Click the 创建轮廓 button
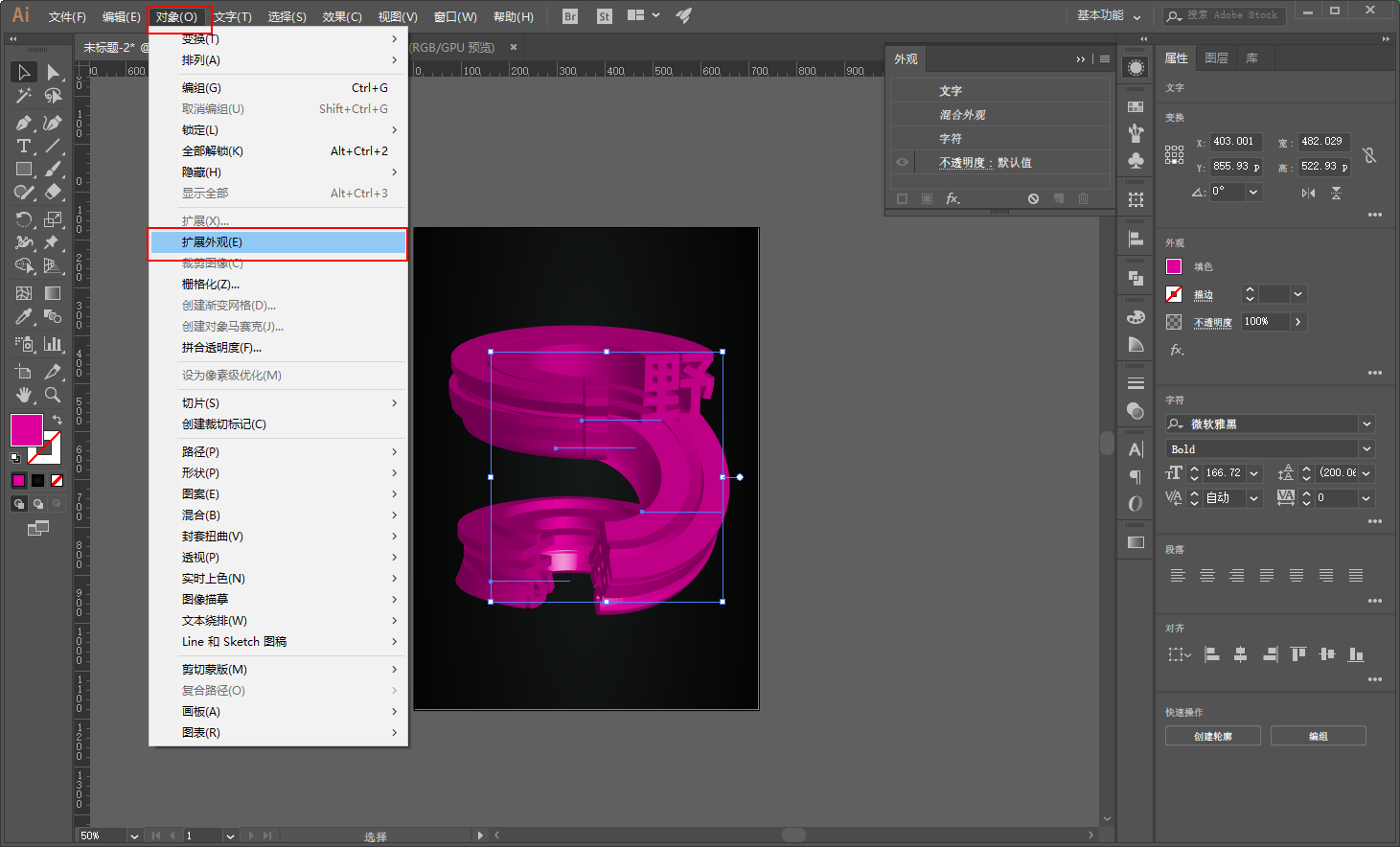The width and height of the screenshot is (1400, 847). 1213,736
